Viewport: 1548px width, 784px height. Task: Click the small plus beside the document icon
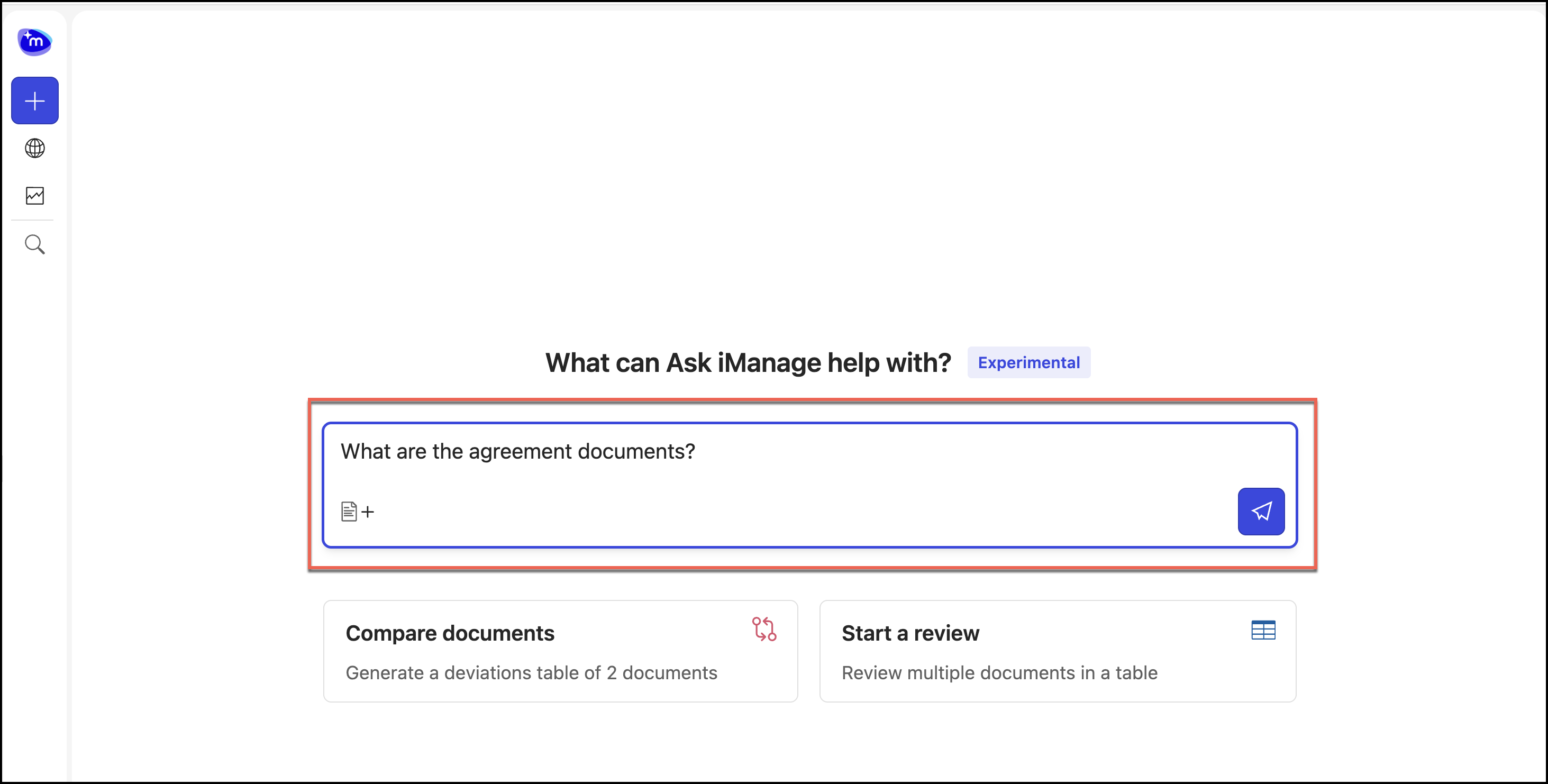(x=368, y=512)
